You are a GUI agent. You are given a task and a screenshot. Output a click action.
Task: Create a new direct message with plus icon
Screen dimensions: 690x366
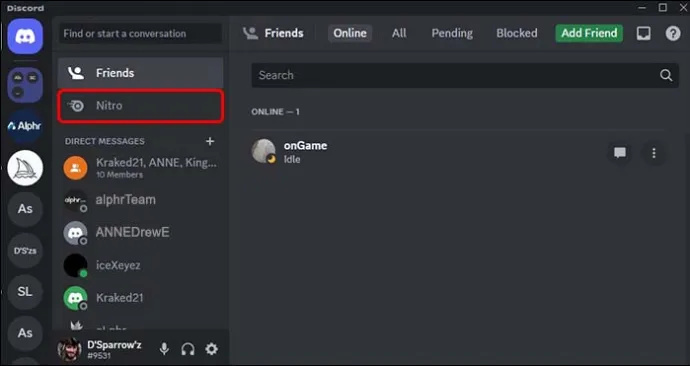[x=210, y=141]
